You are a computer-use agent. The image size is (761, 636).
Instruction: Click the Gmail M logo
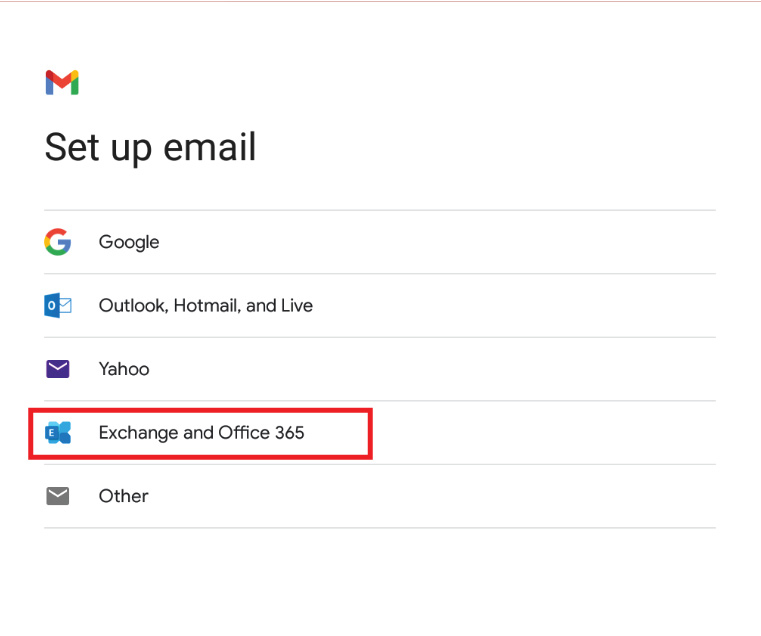[62, 83]
